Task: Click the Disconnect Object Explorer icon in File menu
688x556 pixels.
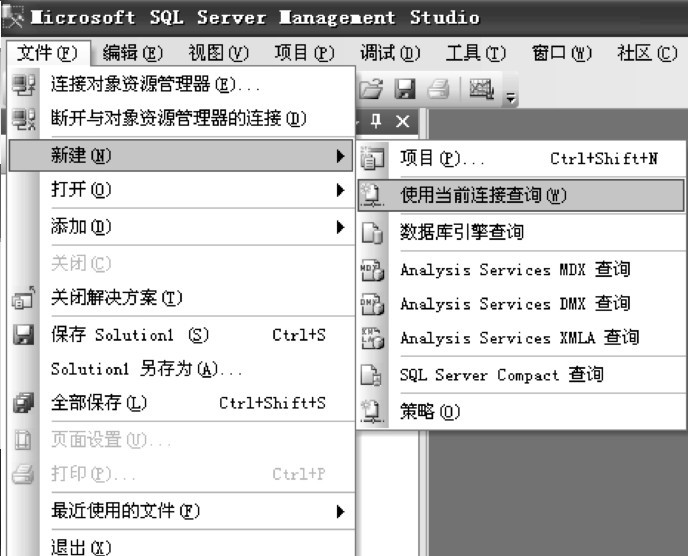Action: (24, 119)
